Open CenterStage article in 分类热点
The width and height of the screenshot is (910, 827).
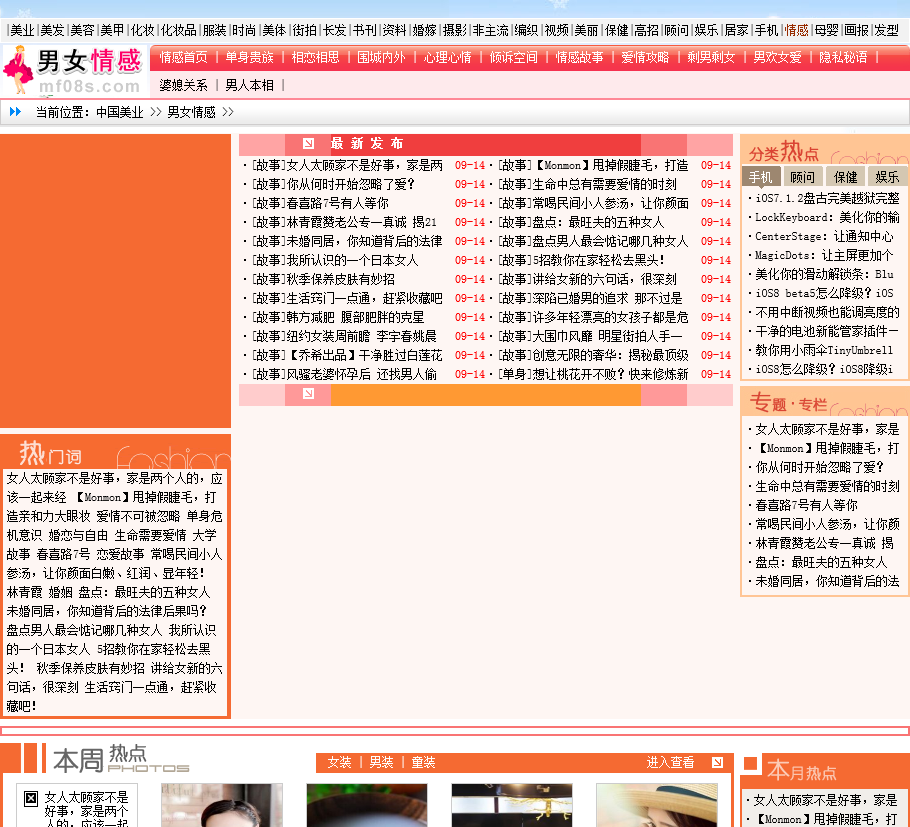pos(824,236)
